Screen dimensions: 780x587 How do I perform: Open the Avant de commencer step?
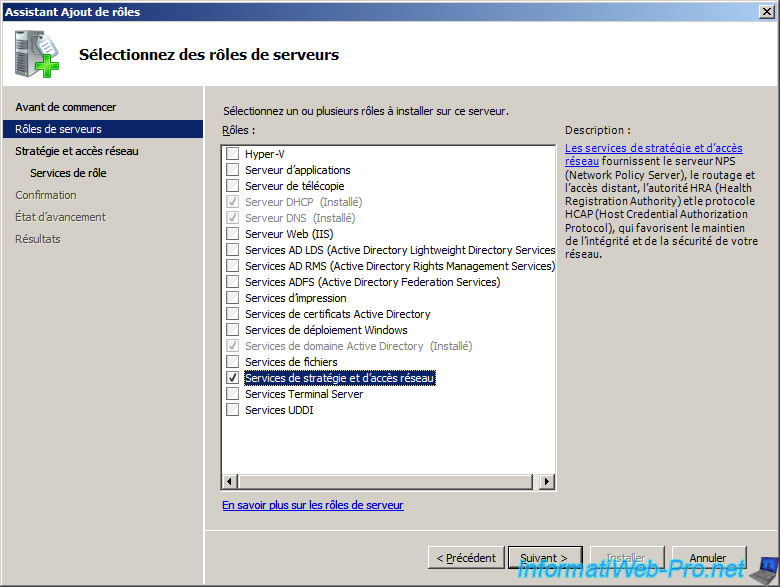66,107
